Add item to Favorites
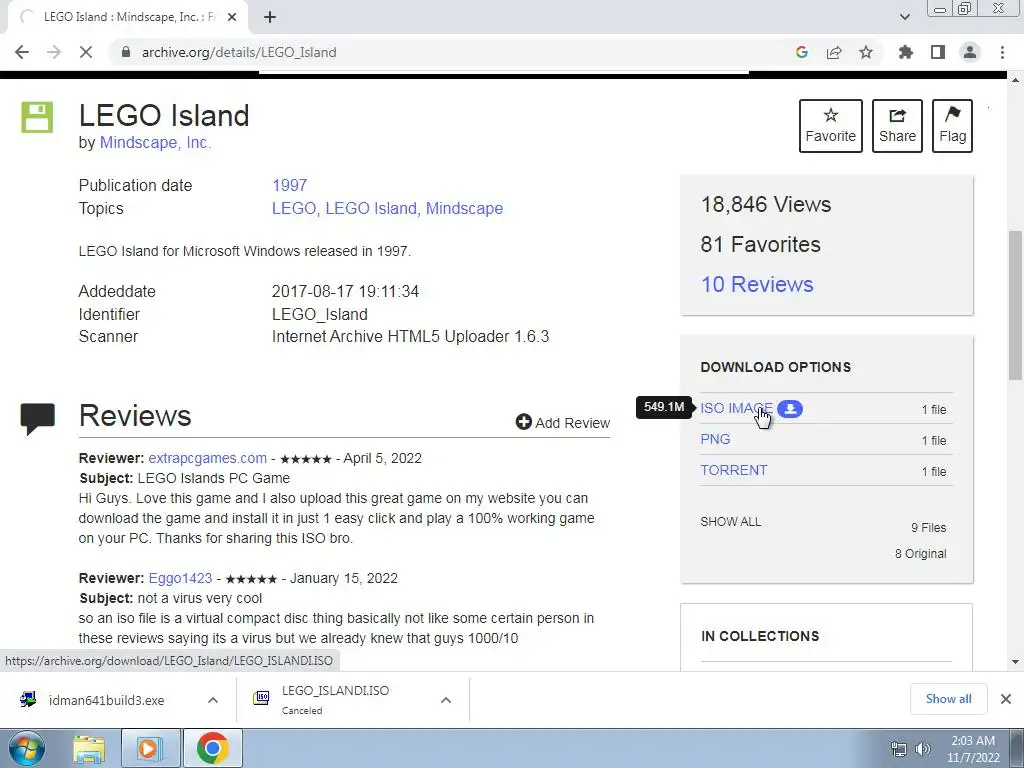The height and width of the screenshot is (768, 1024). point(831,126)
